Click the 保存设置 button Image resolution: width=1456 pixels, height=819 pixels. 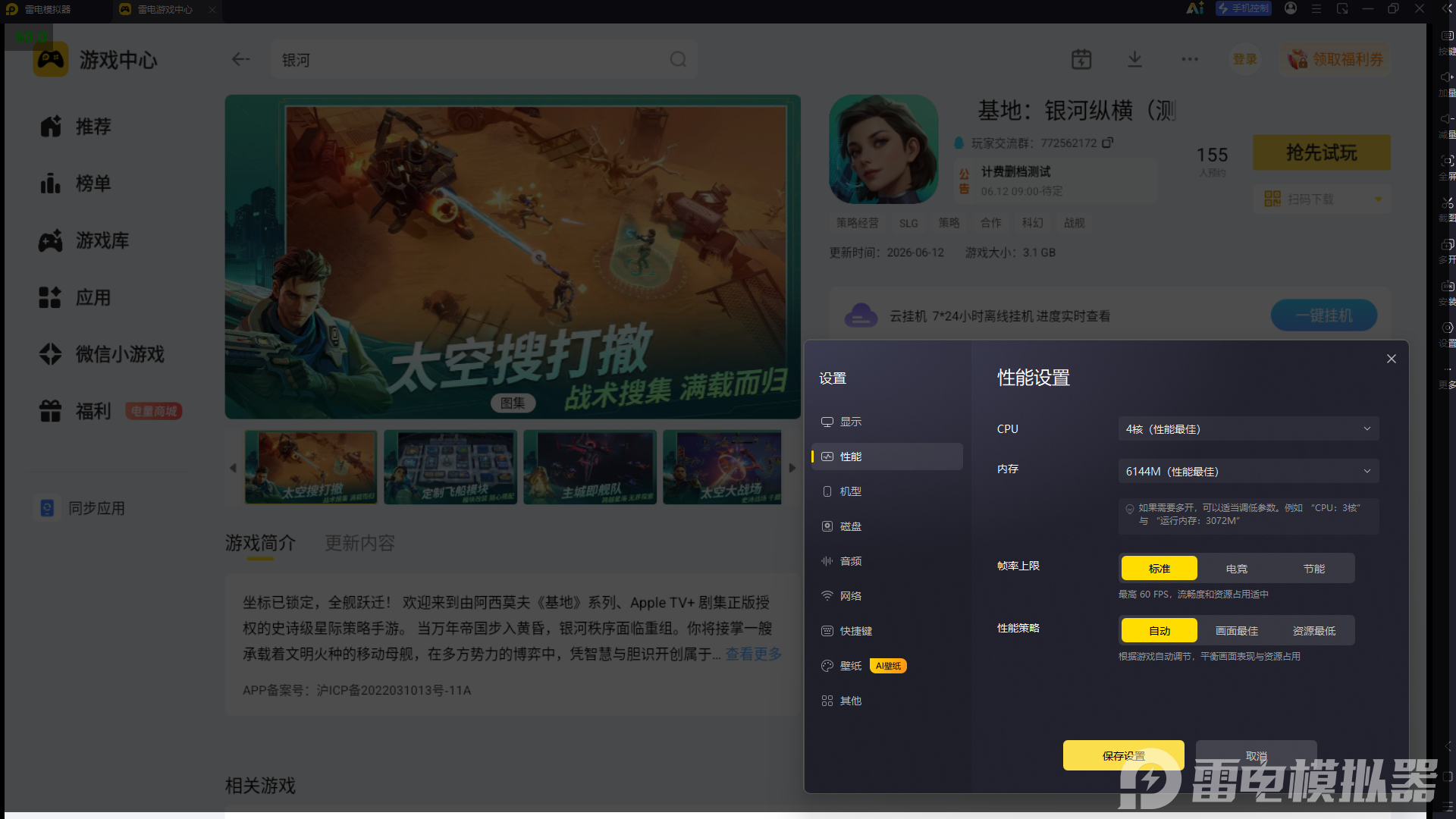pos(1124,755)
